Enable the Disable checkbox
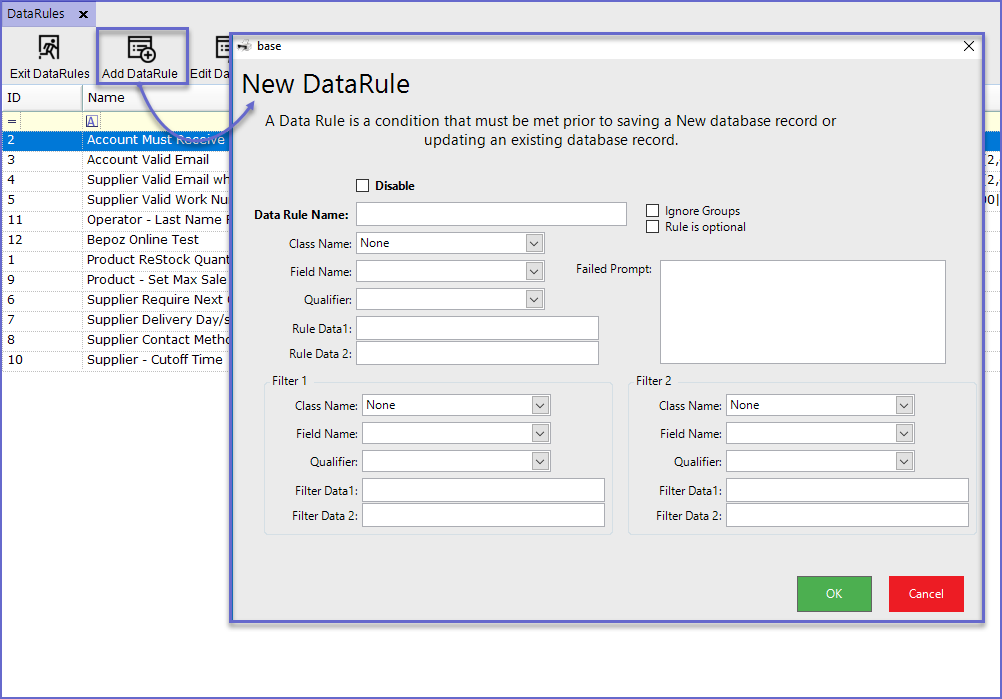This screenshot has height=699, width=1002. tap(363, 185)
